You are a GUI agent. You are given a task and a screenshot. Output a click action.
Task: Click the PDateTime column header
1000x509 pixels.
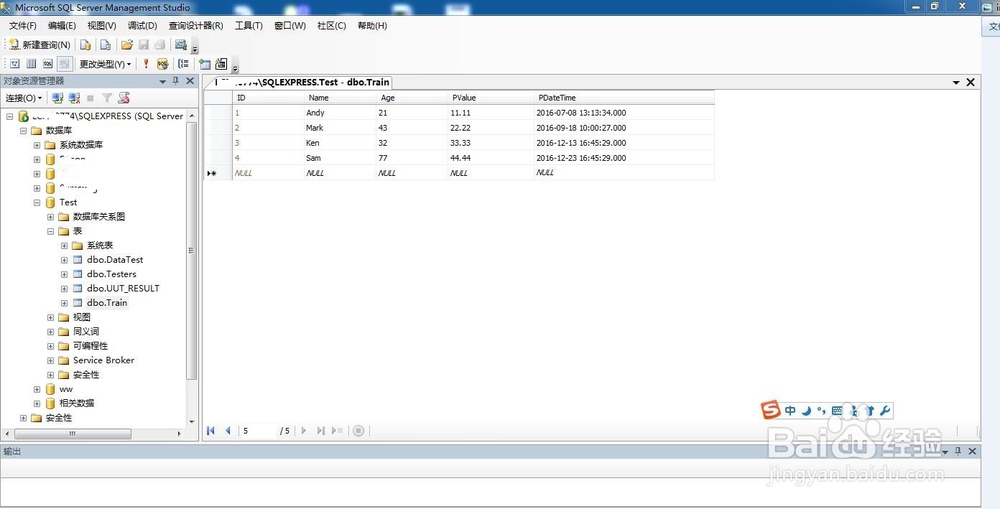click(624, 98)
